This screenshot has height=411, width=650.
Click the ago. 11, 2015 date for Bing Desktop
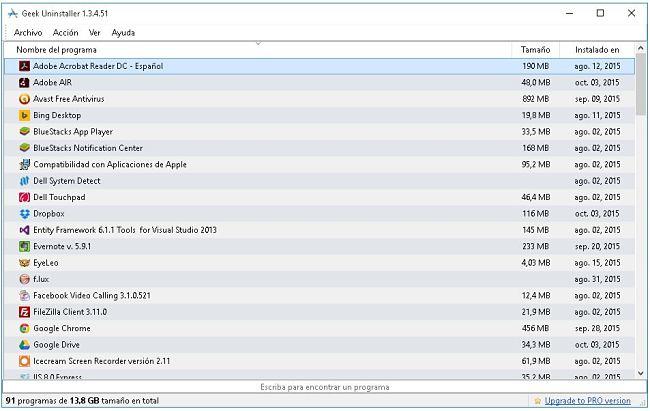point(597,115)
